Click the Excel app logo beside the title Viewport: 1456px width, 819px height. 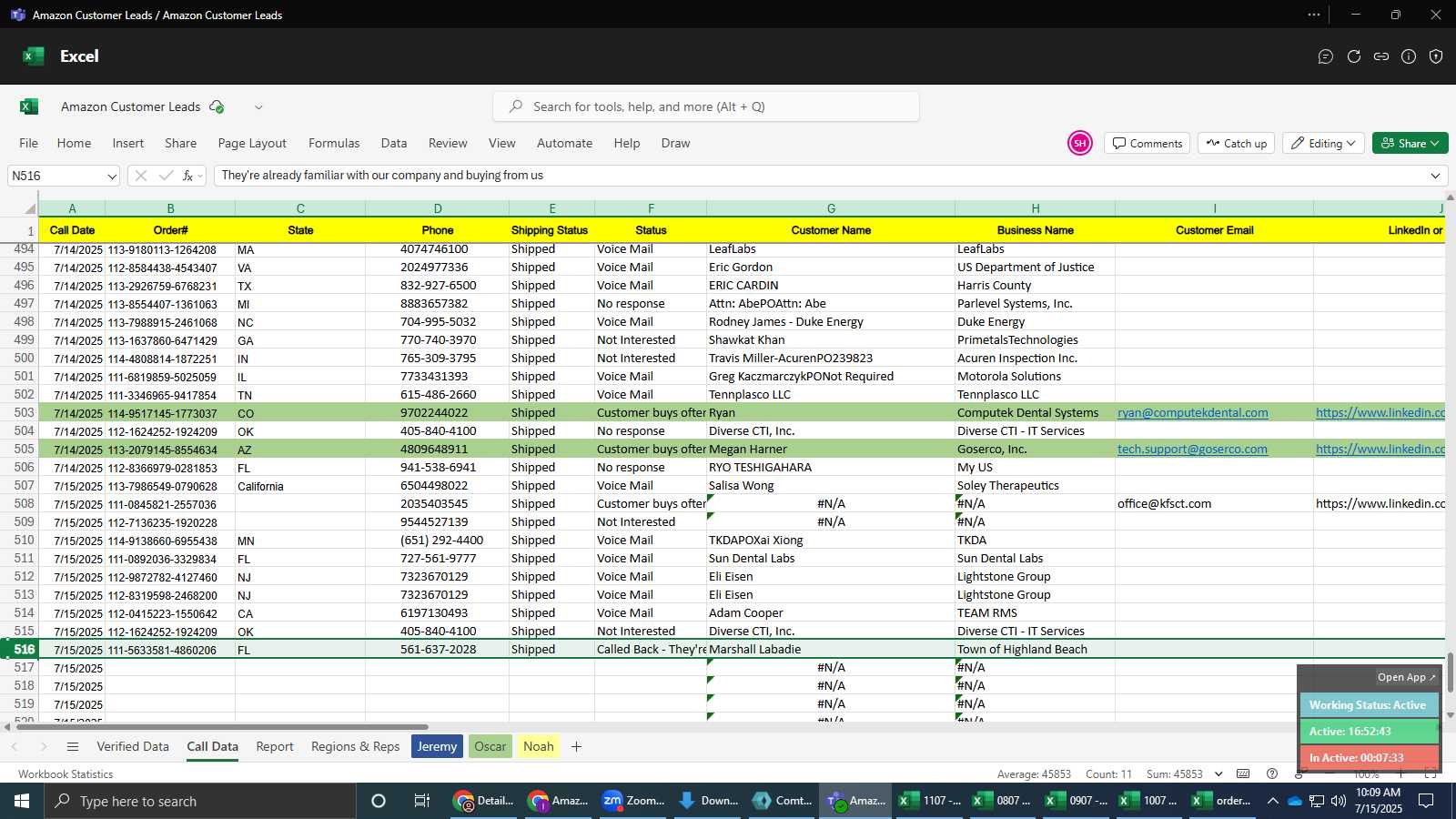34,56
